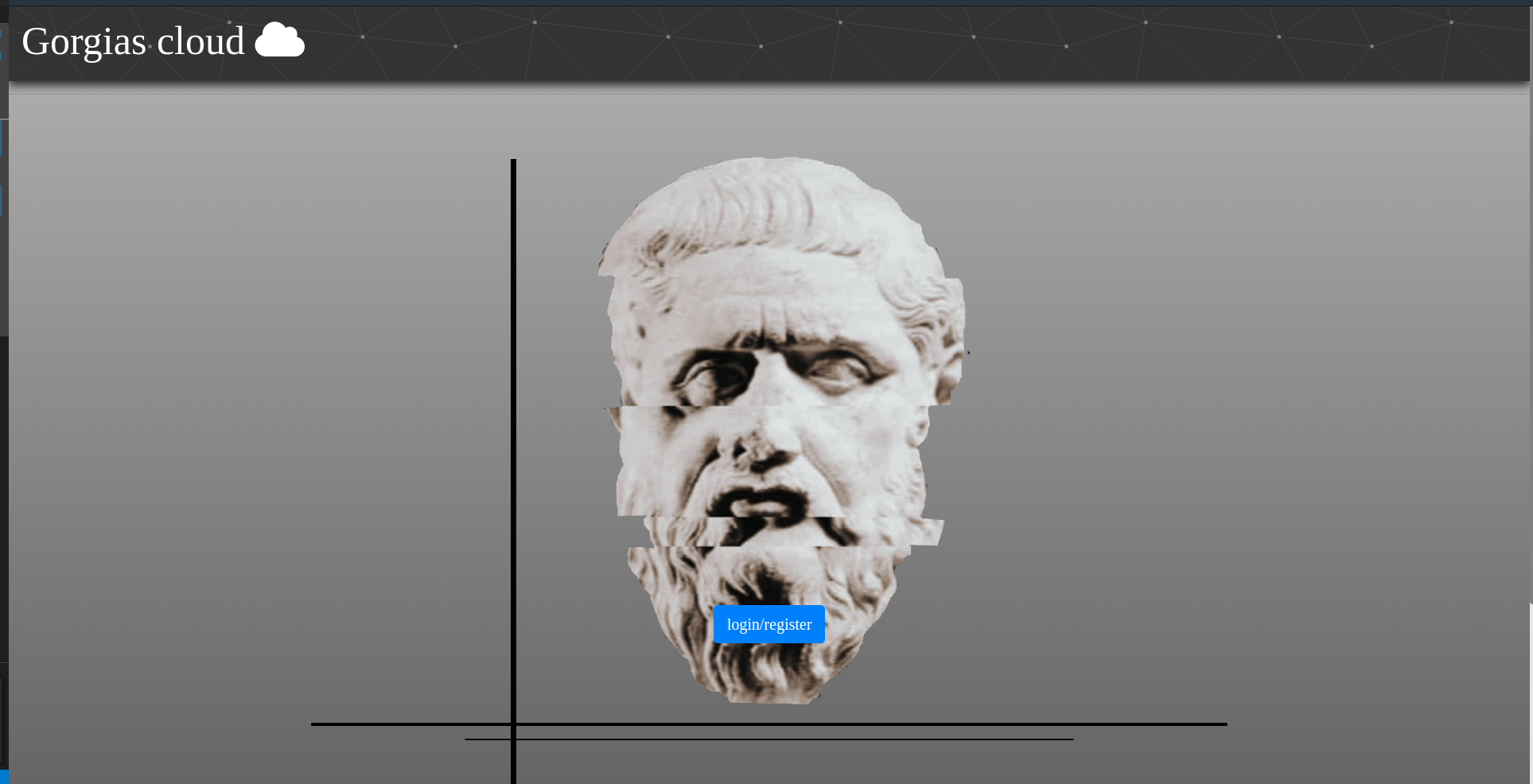Viewport: 1533px width, 784px height.
Task: Click the shorter thin horizontal line below
Action: 796,739
